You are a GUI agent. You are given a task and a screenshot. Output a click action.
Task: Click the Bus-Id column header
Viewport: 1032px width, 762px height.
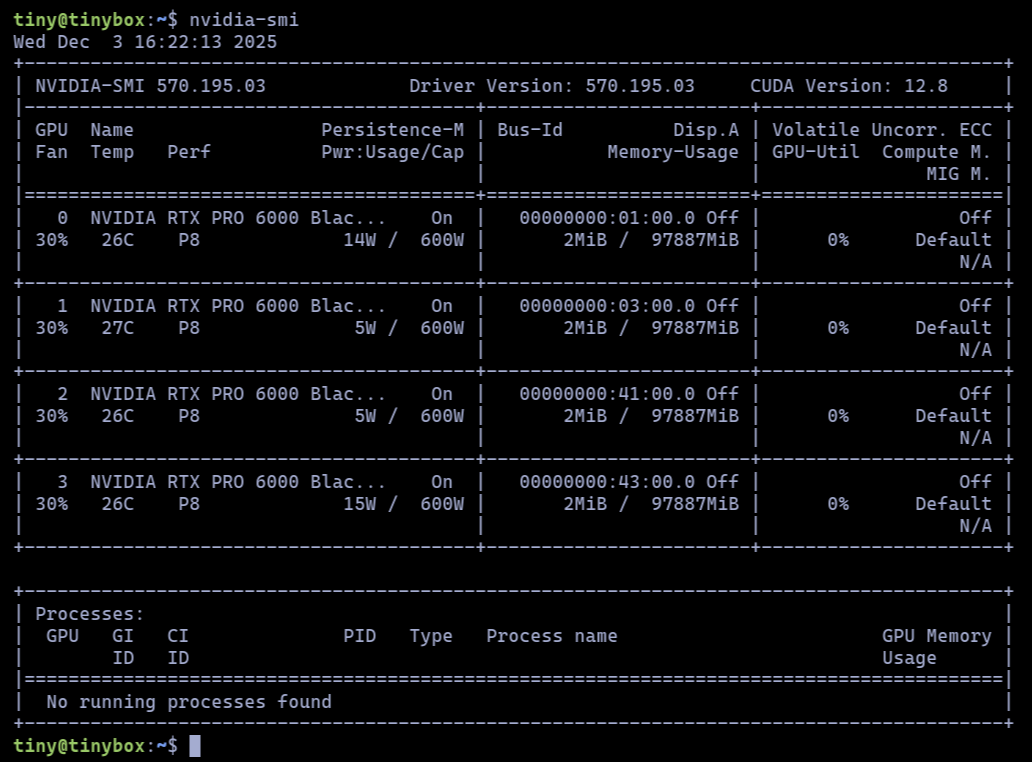[530, 130]
